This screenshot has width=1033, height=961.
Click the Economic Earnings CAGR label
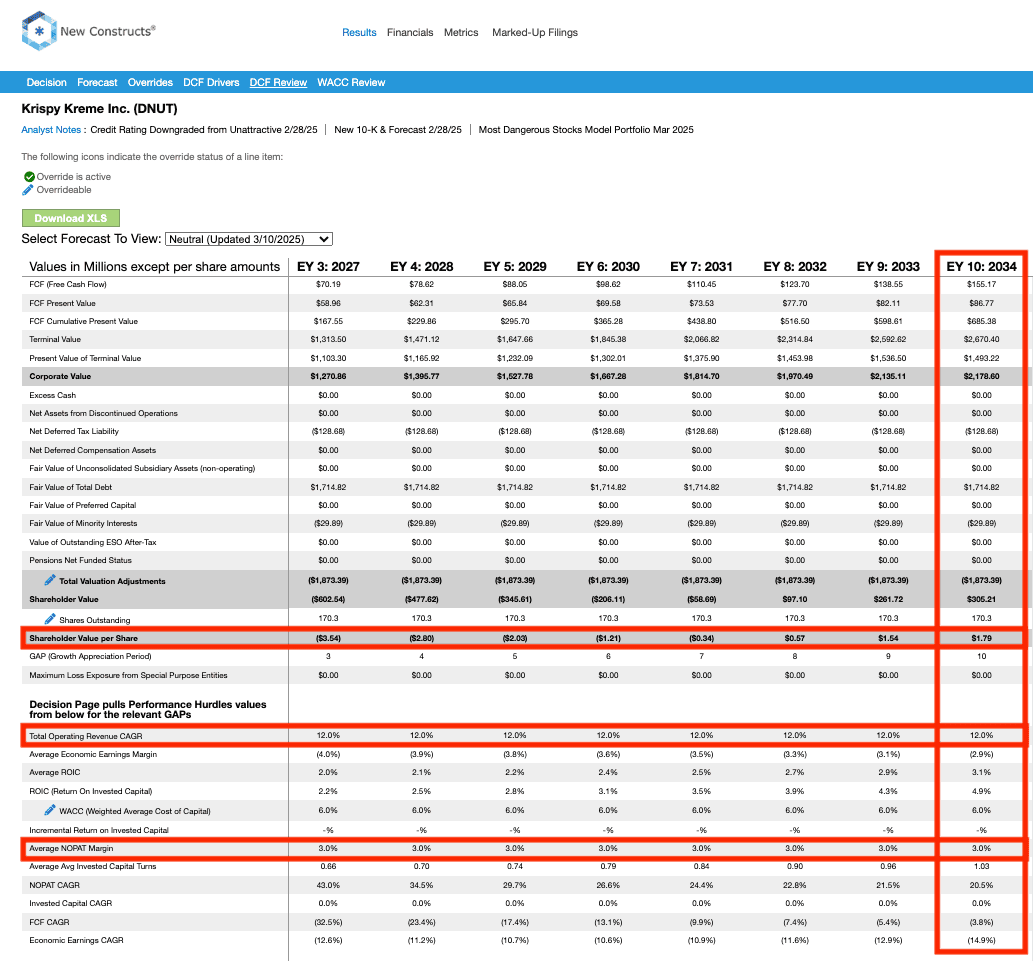pyautogui.click(x=76, y=940)
